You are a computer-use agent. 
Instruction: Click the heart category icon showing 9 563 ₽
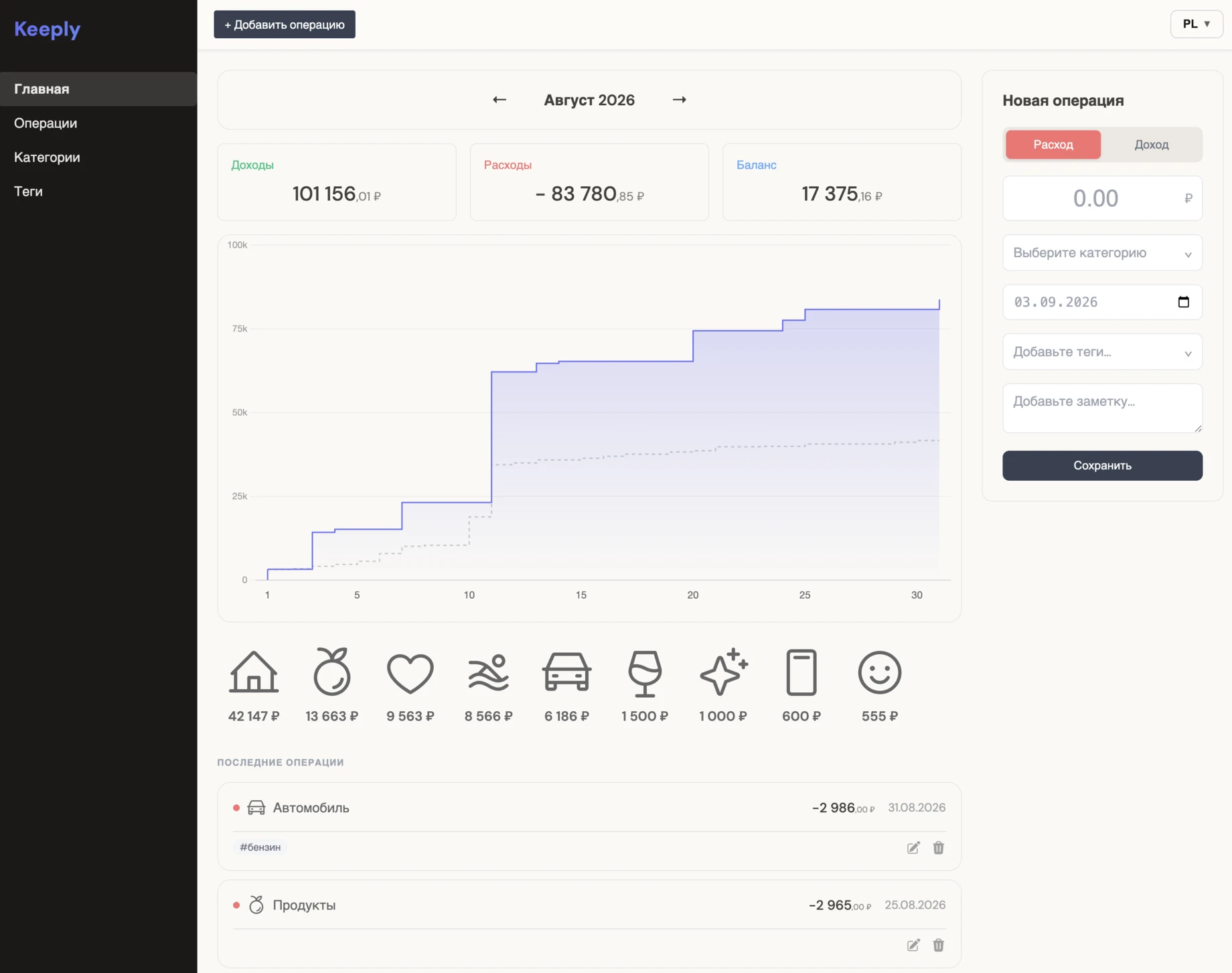(x=410, y=673)
